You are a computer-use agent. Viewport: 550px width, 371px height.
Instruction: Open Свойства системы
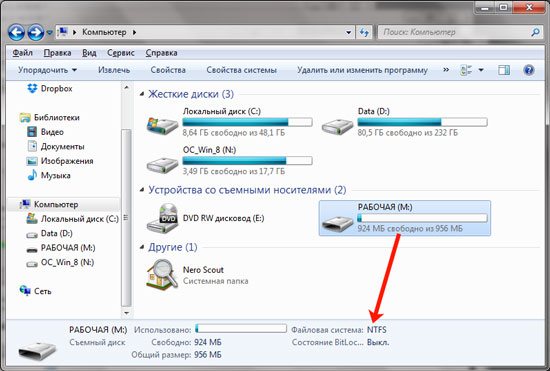[x=241, y=70]
